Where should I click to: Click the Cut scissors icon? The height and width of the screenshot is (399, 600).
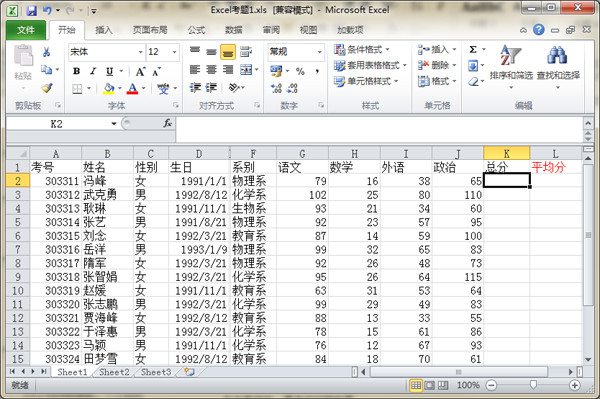(47, 52)
